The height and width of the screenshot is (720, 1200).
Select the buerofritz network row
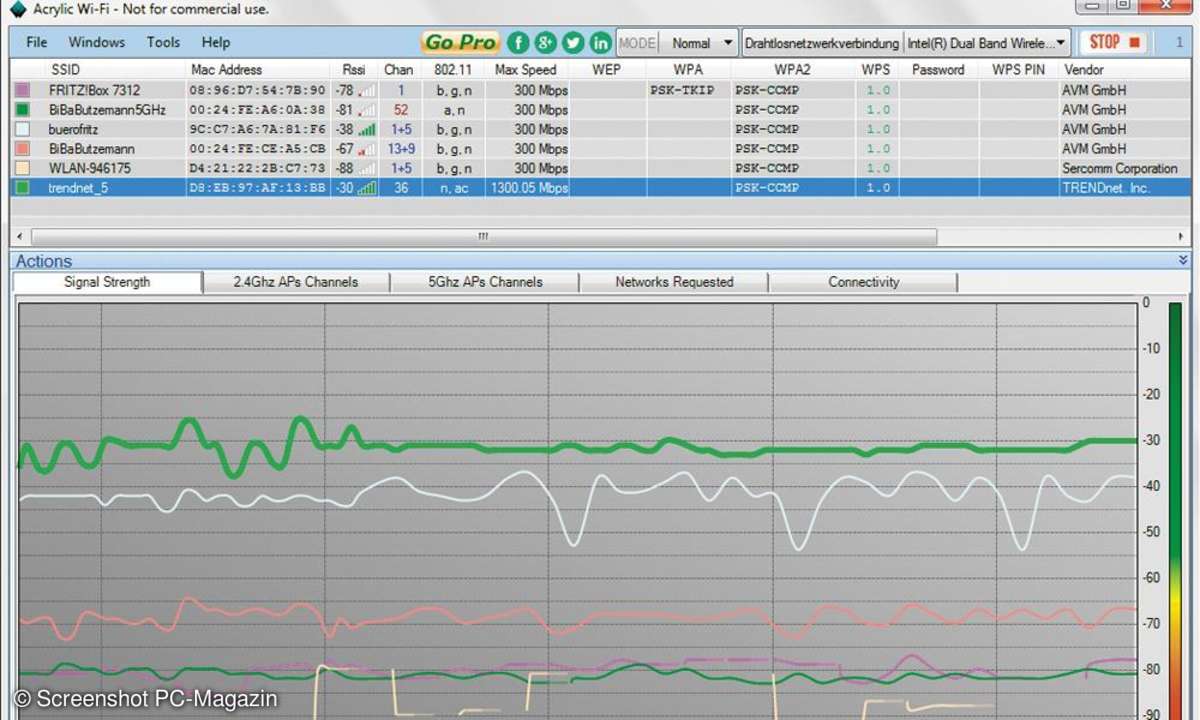[x=600, y=129]
